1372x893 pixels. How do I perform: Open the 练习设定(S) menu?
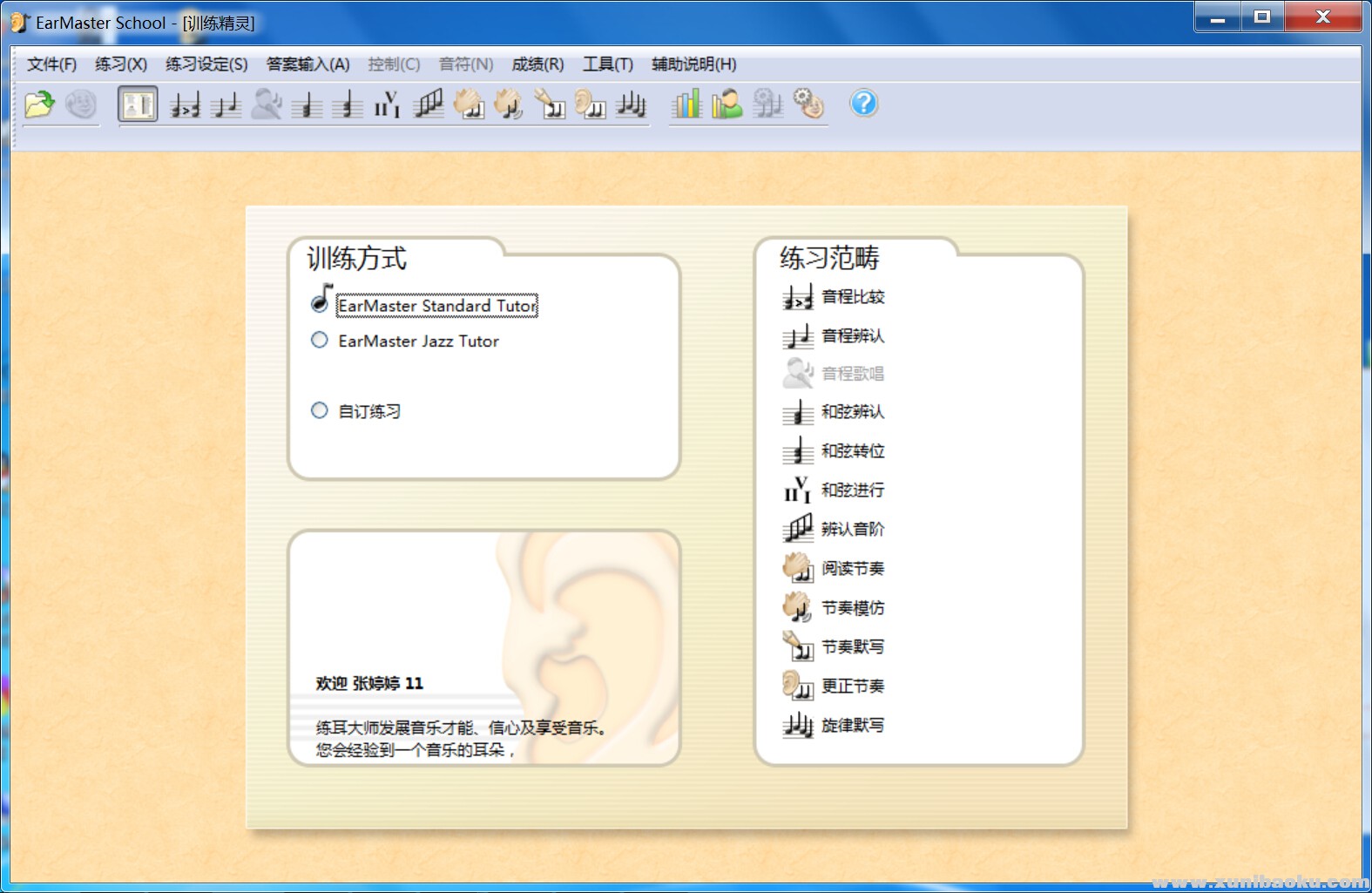[206, 64]
